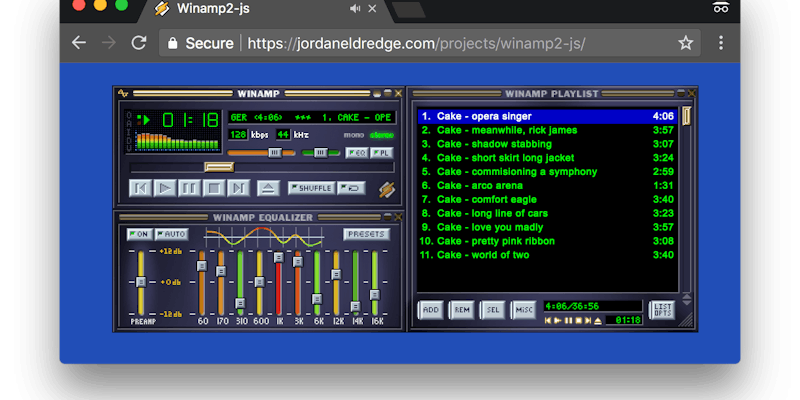
Task: Open the equalizer PRESETS menu
Action: 366,234
